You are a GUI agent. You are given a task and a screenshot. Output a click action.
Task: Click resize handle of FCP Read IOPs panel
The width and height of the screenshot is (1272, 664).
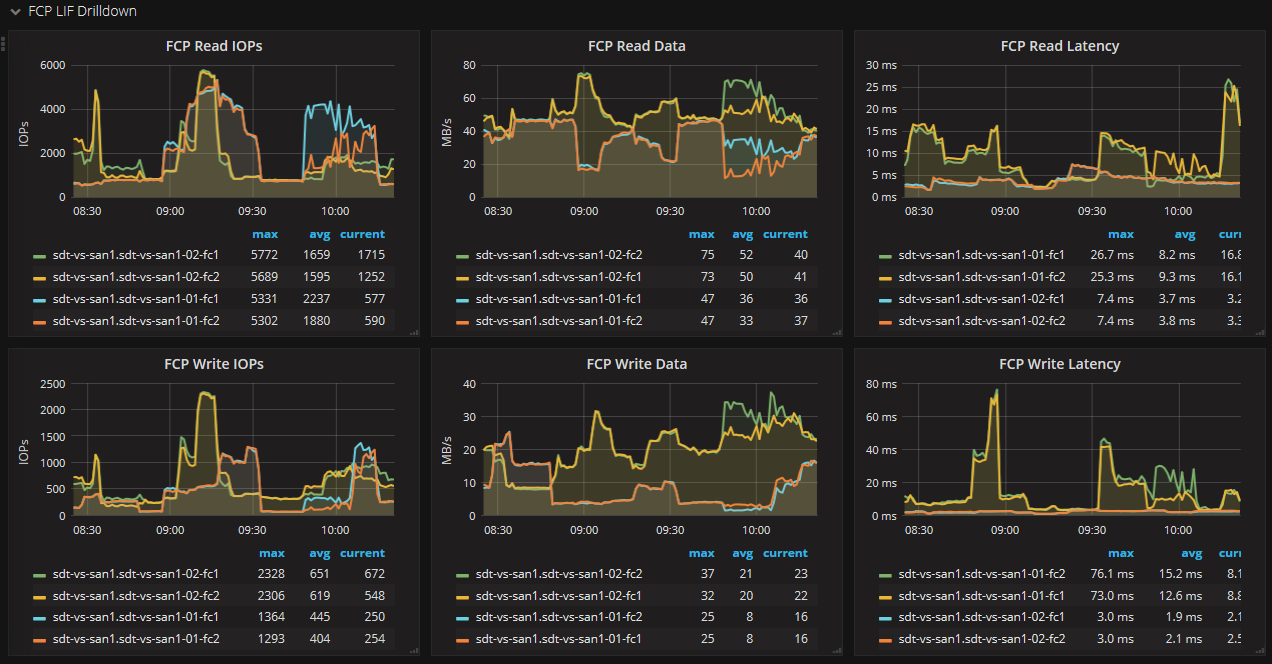[x=414, y=331]
